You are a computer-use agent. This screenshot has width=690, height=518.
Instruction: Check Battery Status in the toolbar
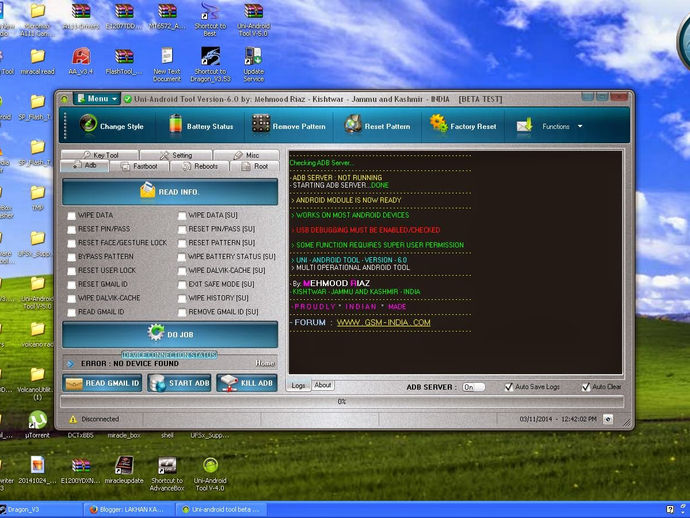201,126
